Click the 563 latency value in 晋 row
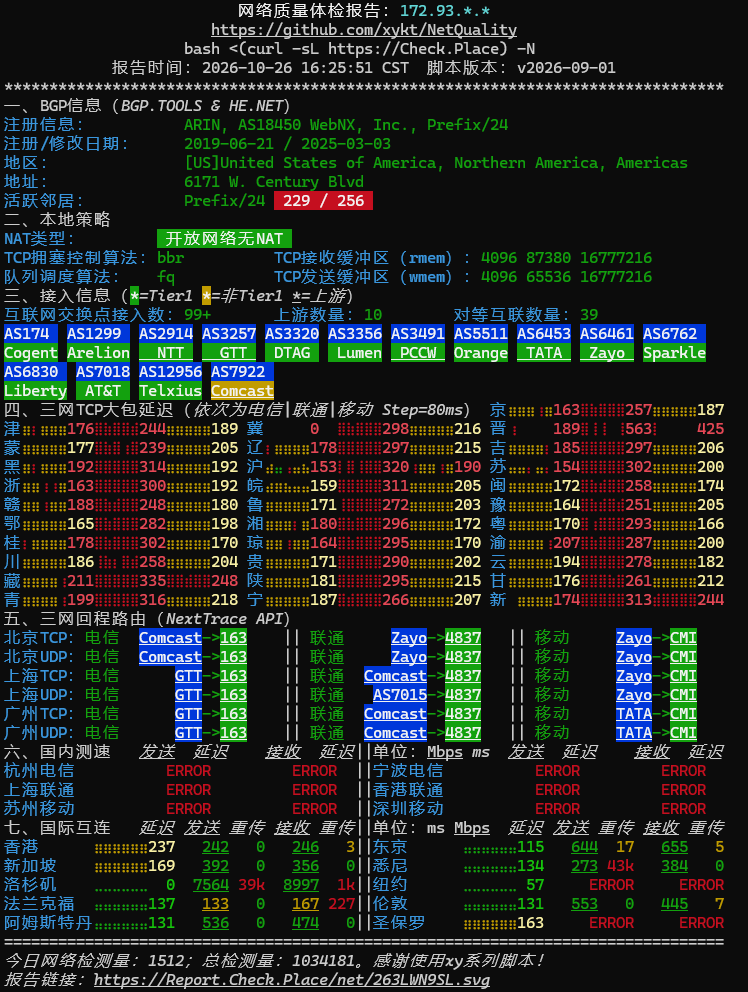 click(x=639, y=429)
